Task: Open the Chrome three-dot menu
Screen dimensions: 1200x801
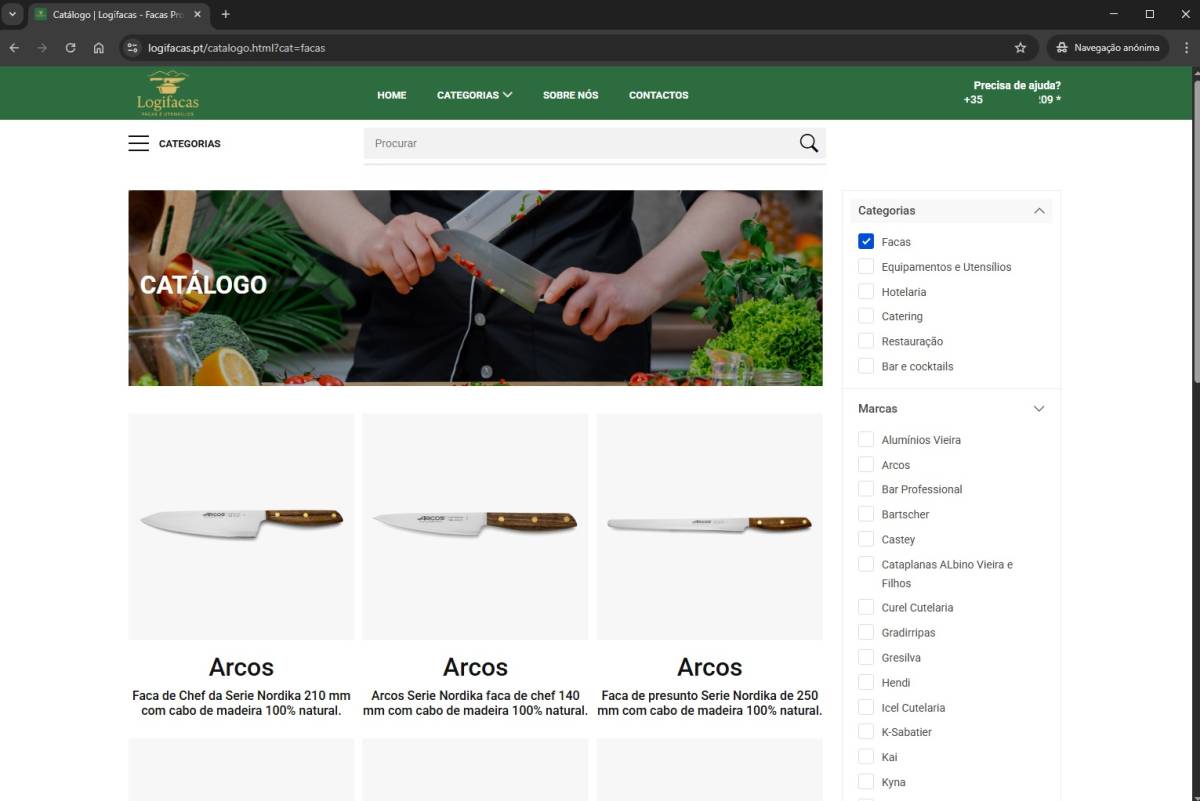Action: [1186, 47]
